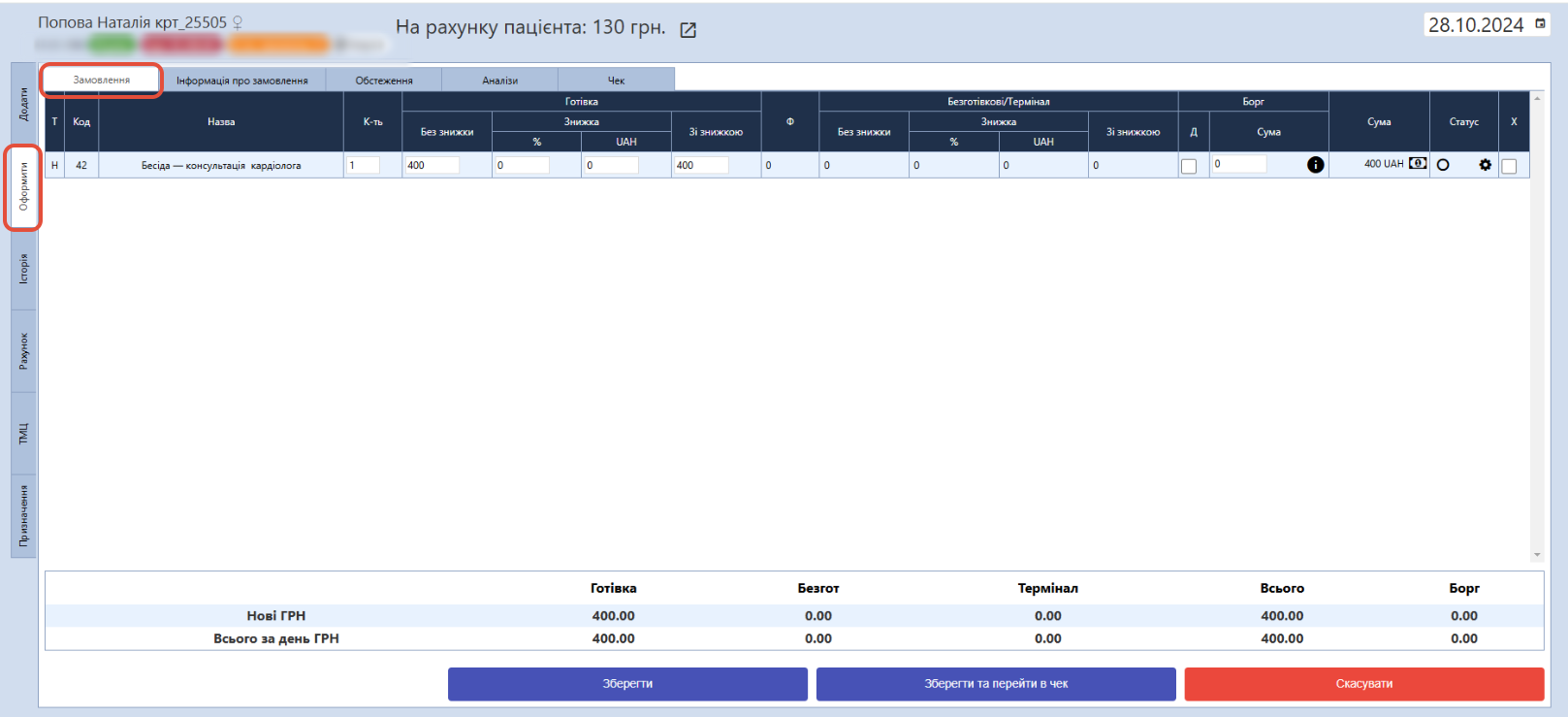Select the Історія side tab
The height and width of the screenshot is (717, 1568).
click(x=24, y=269)
